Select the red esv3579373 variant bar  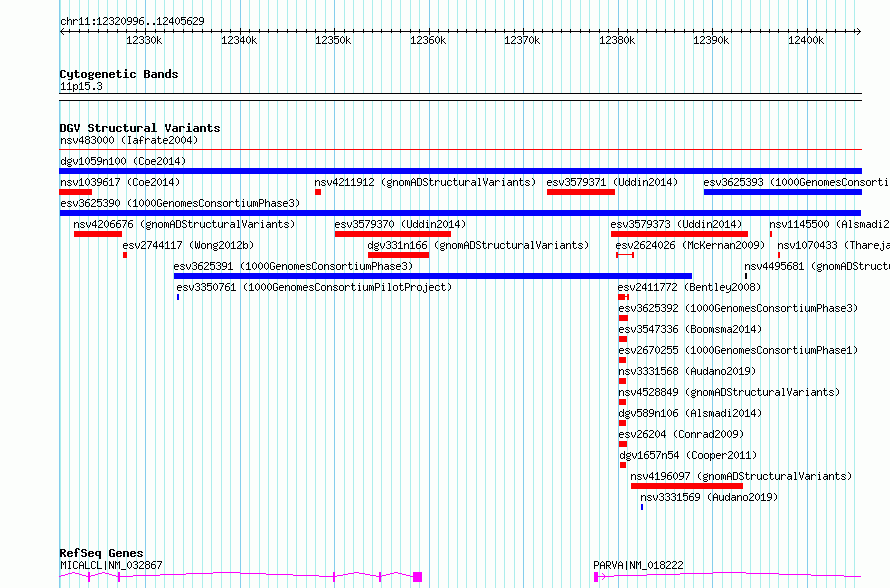[x=679, y=234]
